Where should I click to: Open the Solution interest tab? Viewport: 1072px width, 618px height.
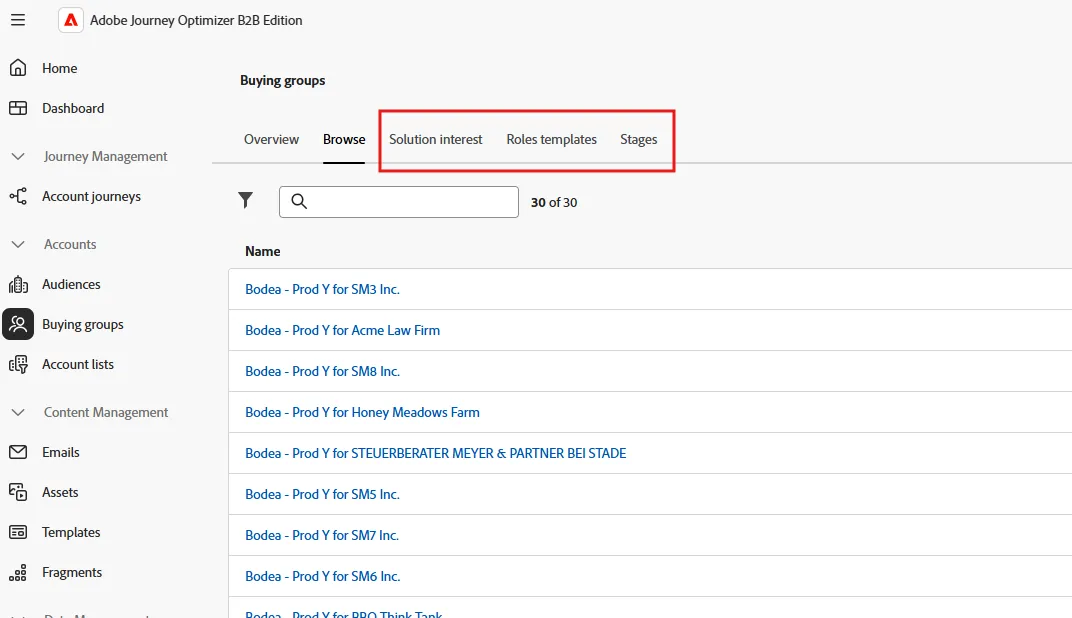tap(436, 139)
